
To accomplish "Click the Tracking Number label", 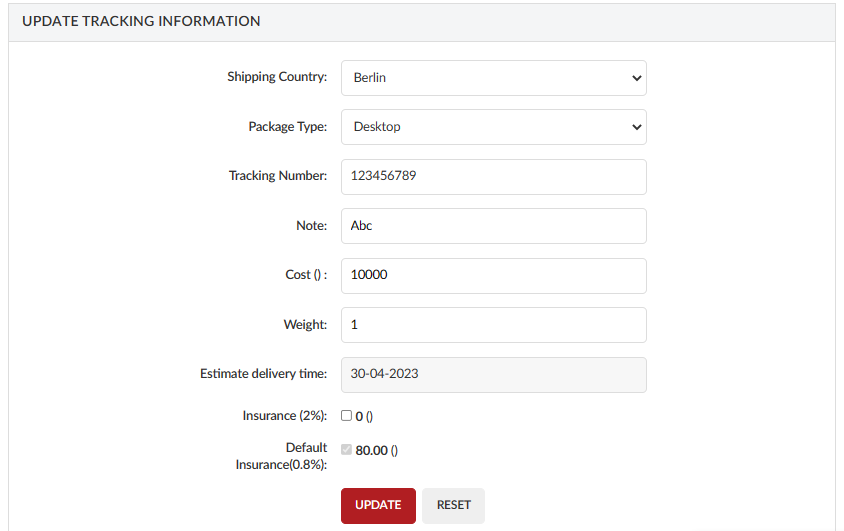I will pyautogui.click(x=278, y=175).
